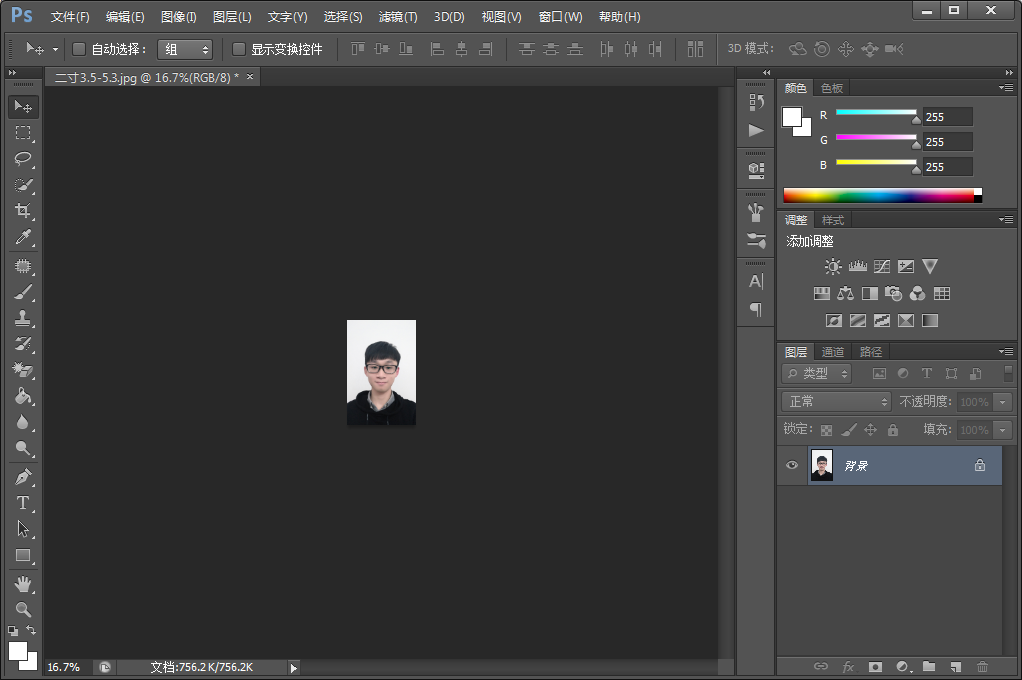The image size is (1022, 680).
Task: Select the Eyedropper tool
Action: [23, 237]
